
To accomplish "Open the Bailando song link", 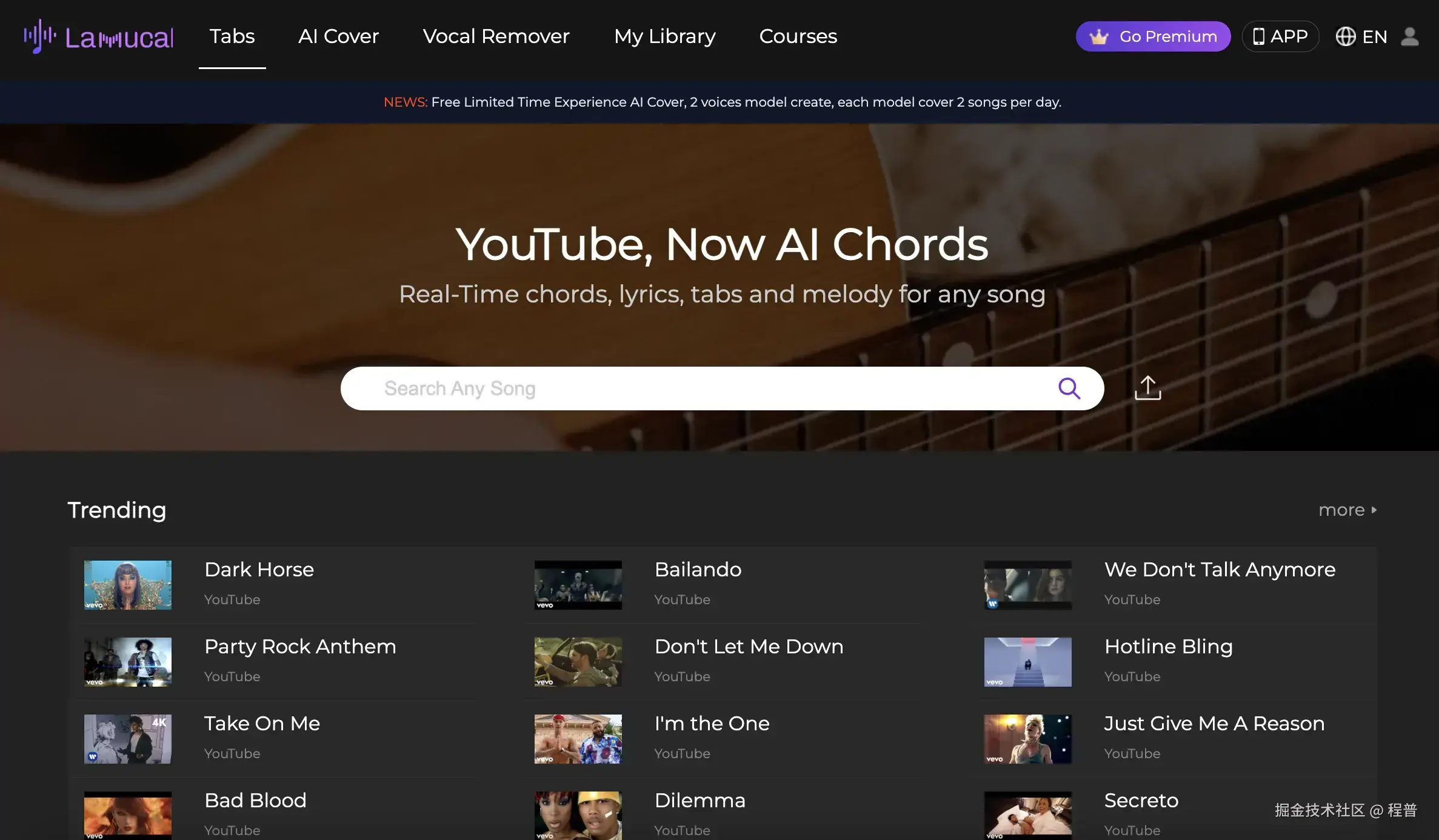I will pos(698,570).
